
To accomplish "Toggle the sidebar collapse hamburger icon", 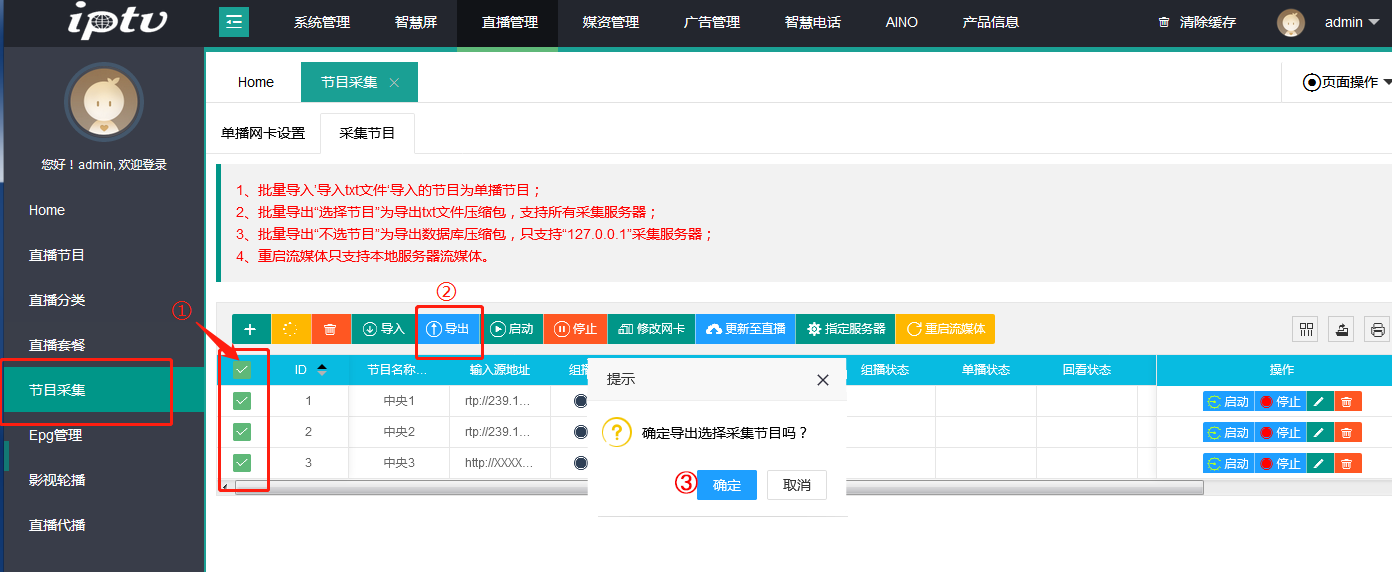I will tap(234, 22).
